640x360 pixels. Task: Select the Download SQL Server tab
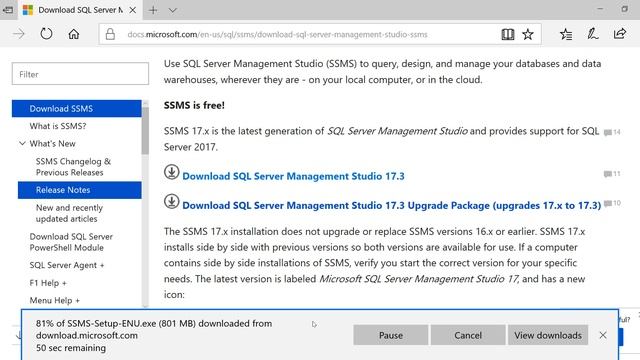[x=80, y=10]
